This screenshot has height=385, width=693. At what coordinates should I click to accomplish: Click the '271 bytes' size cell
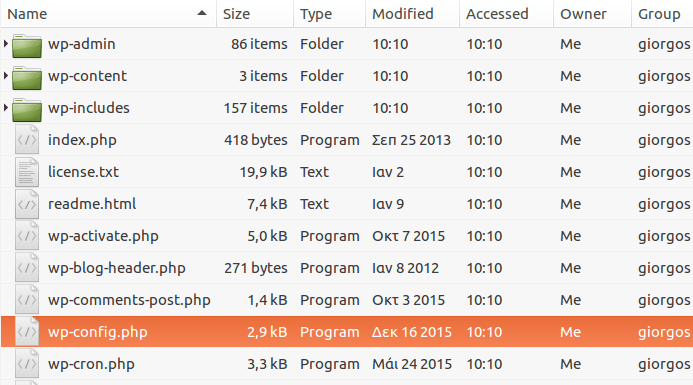(256, 268)
